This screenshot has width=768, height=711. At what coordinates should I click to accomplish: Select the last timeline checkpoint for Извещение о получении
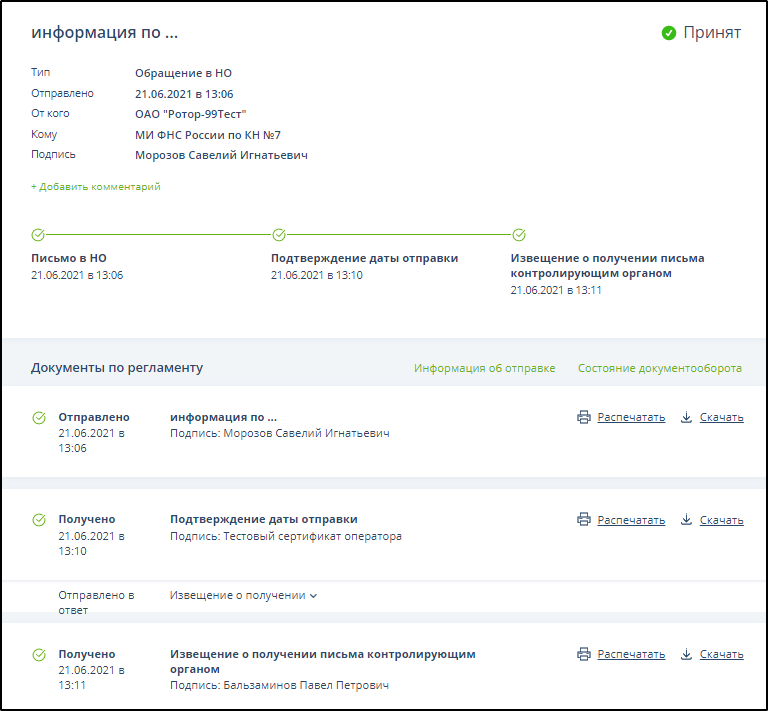(519, 235)
